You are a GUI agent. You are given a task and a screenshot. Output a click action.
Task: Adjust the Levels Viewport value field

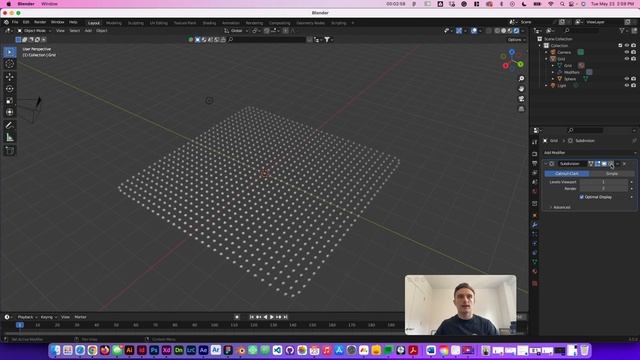coord(603,182)
